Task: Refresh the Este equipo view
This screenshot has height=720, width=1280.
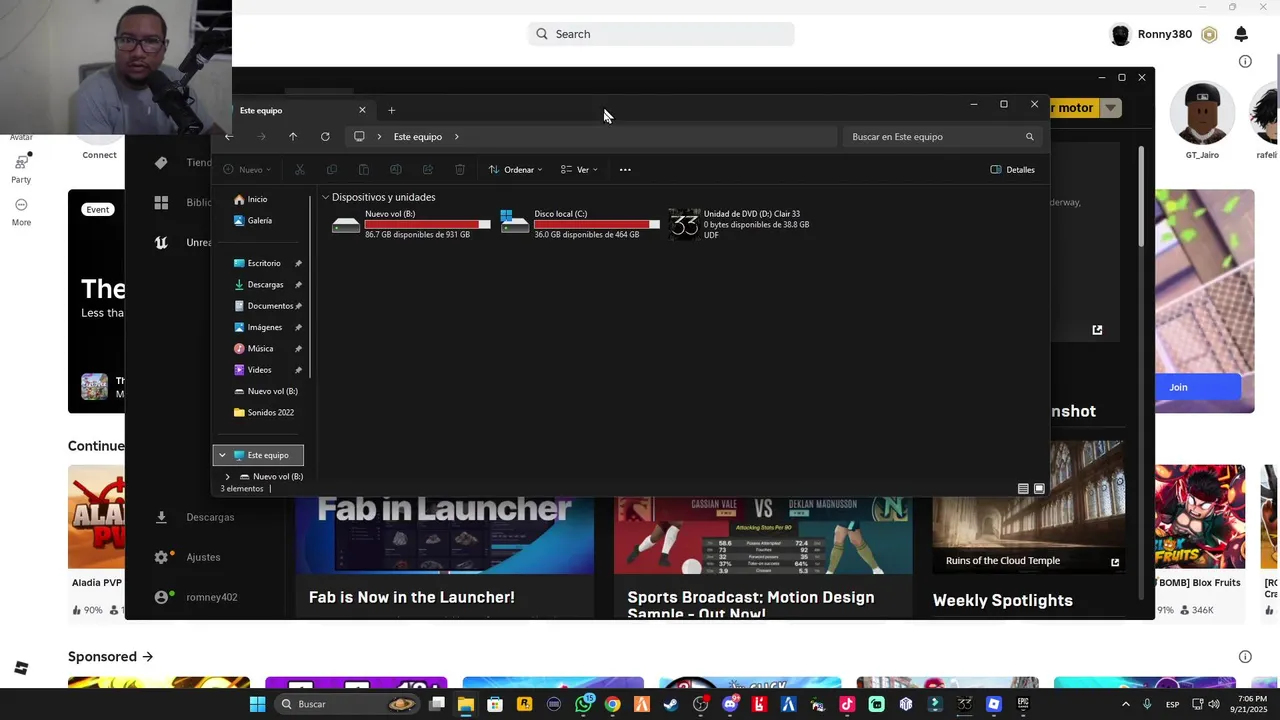Action: coord(325,137)
